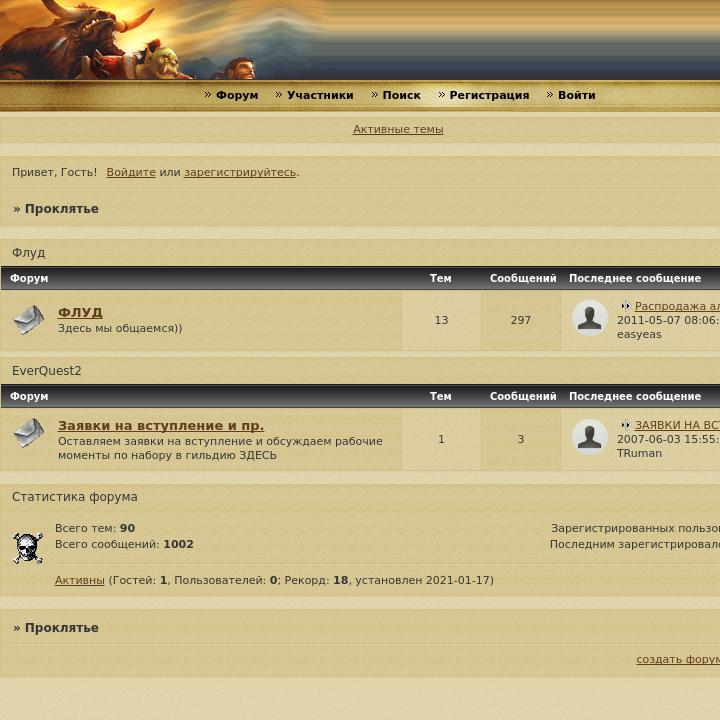
Task: Open the Активные темы link
Action: (x=398, y=129)
